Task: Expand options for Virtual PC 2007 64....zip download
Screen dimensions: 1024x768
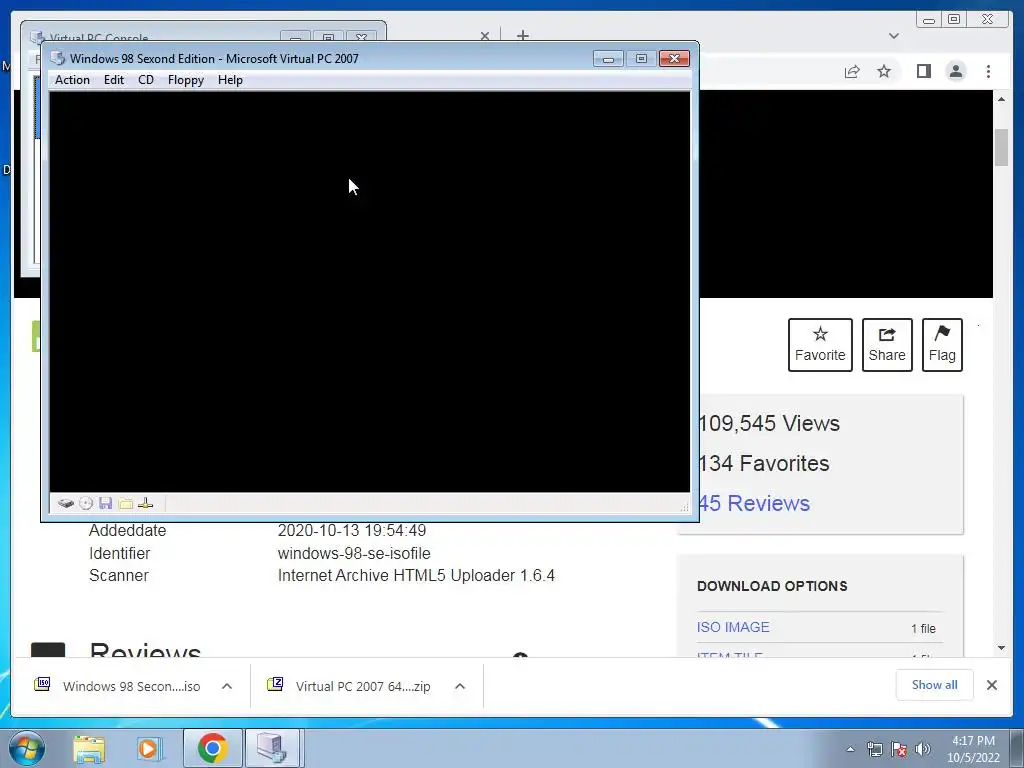Action: pos(460,686)
